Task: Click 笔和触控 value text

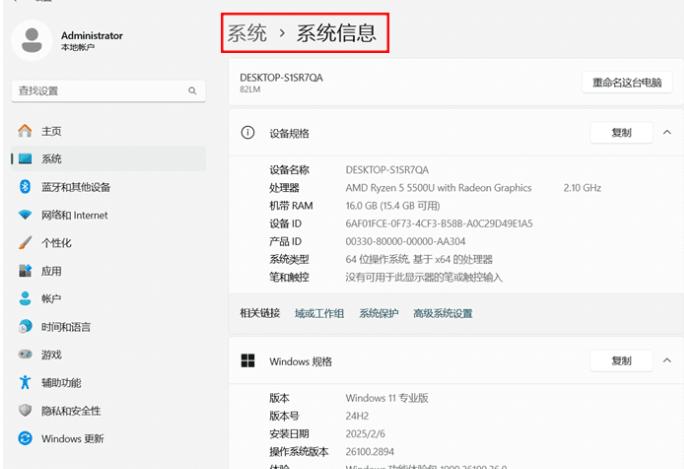Action: [424, 277]
